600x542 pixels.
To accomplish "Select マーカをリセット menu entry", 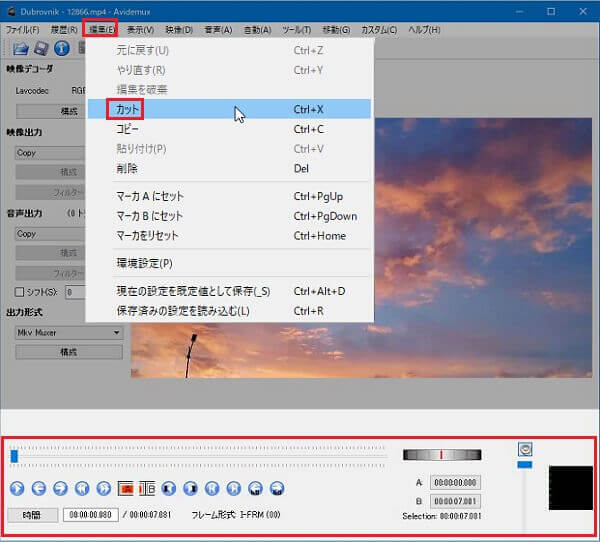I will [229, 236].
